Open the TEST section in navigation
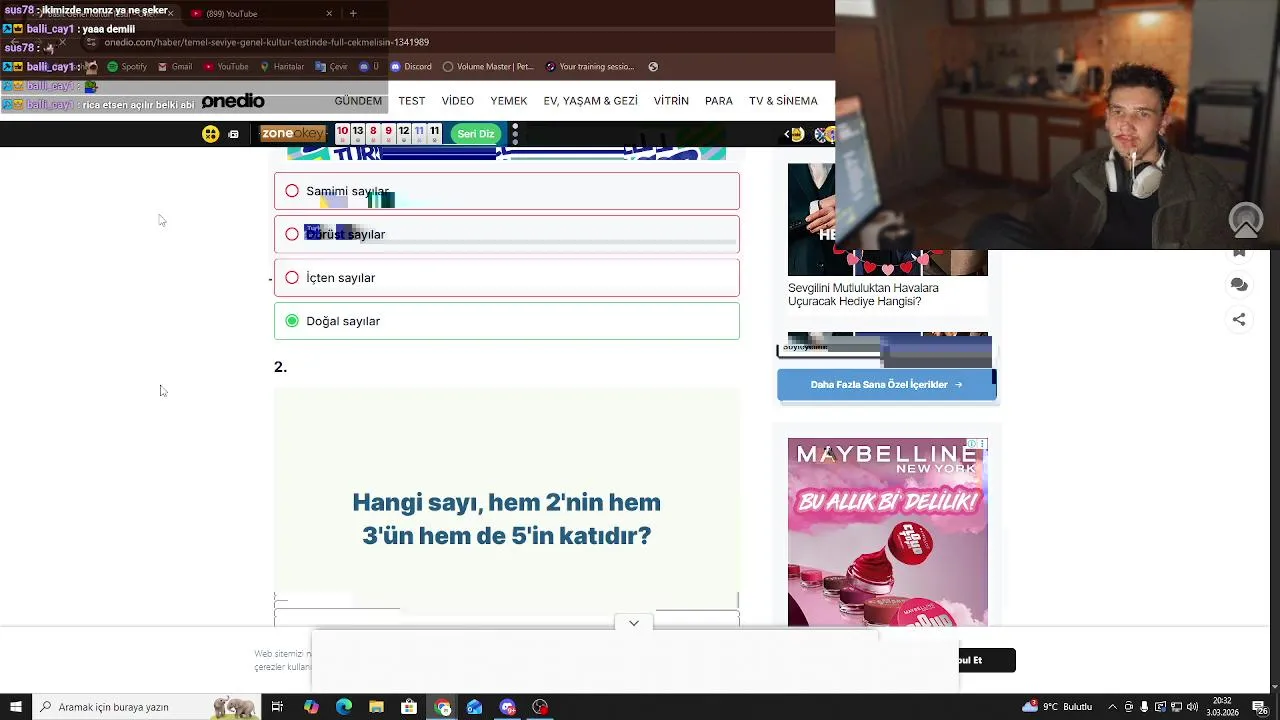The width and height of the screenshot is (1280, 720). 412,101
